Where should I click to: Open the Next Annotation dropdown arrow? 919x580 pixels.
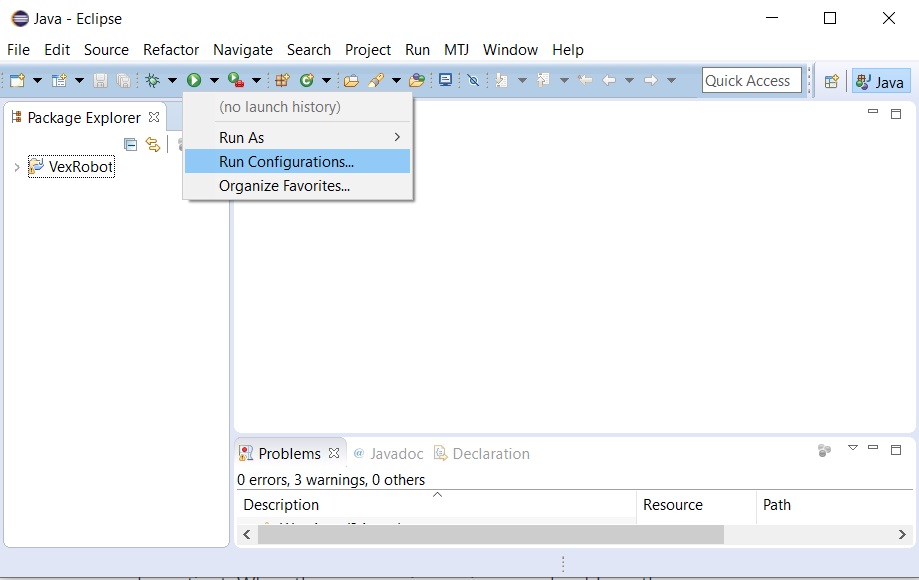tap(522, 80)
